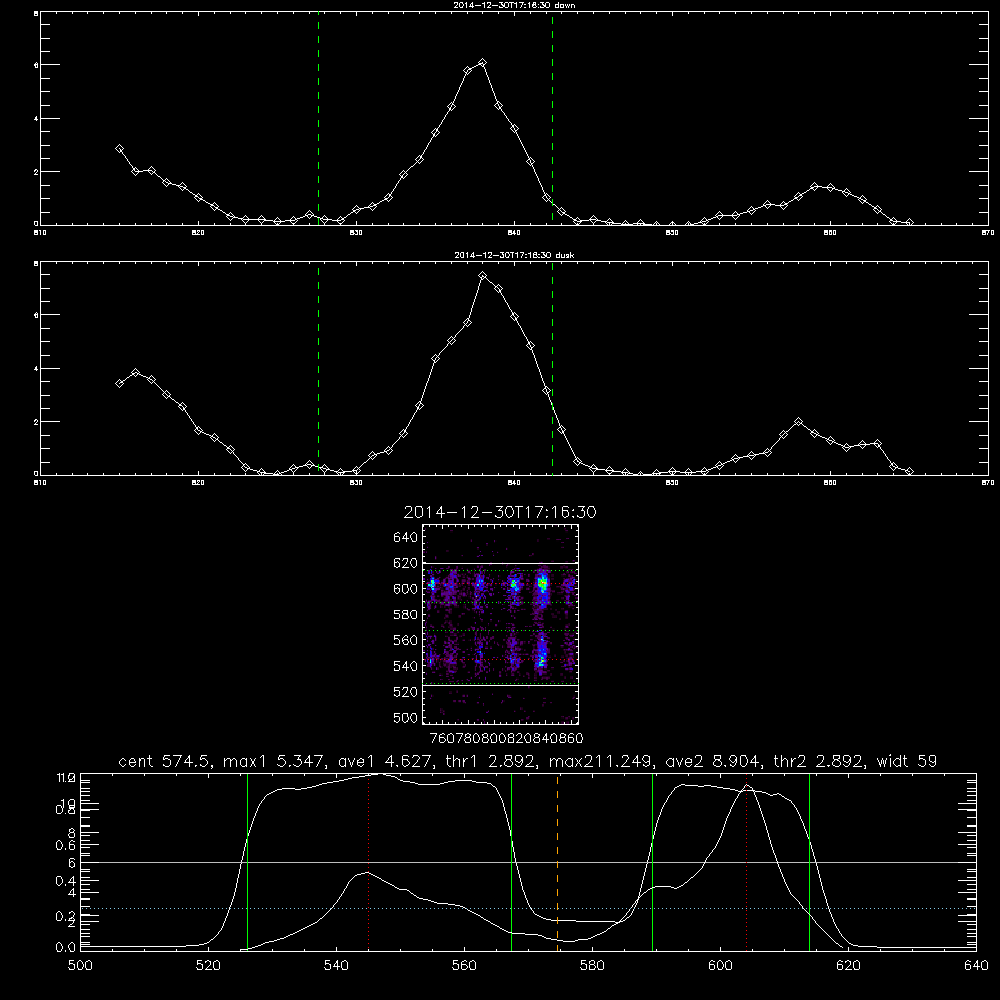
Task: Select the "ave2 8.904" stats entry
Action: 714,761
